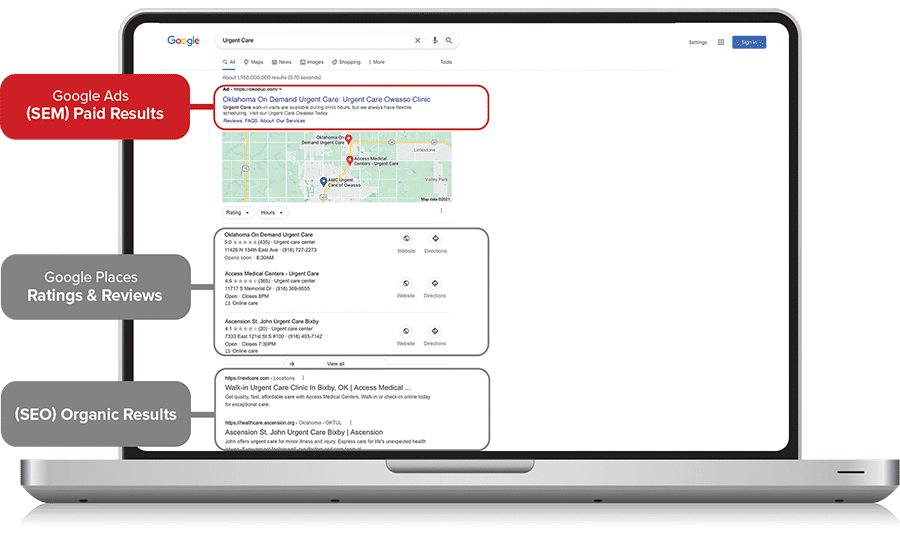Image resolution: width=900 pixels, height=537 pixels.
Task: Click the blue AMC Urgent Care map pin
Action: 323,182
